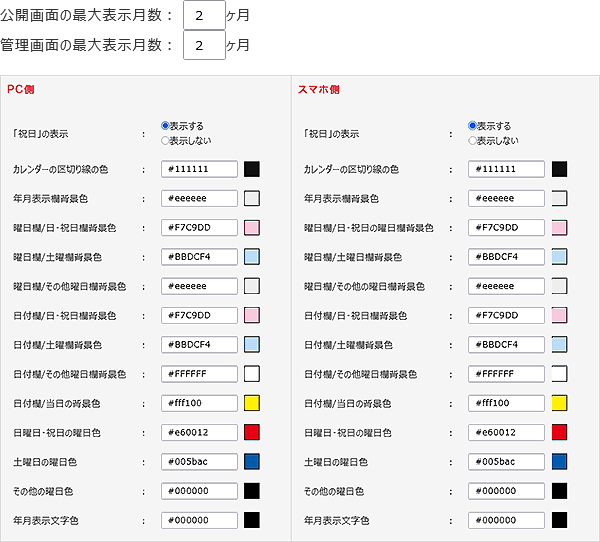600x542 pixels.
Task: Click スマホ側 white swatch for 日付欄/その他曜日欄背景色
Action: point(559,374)
